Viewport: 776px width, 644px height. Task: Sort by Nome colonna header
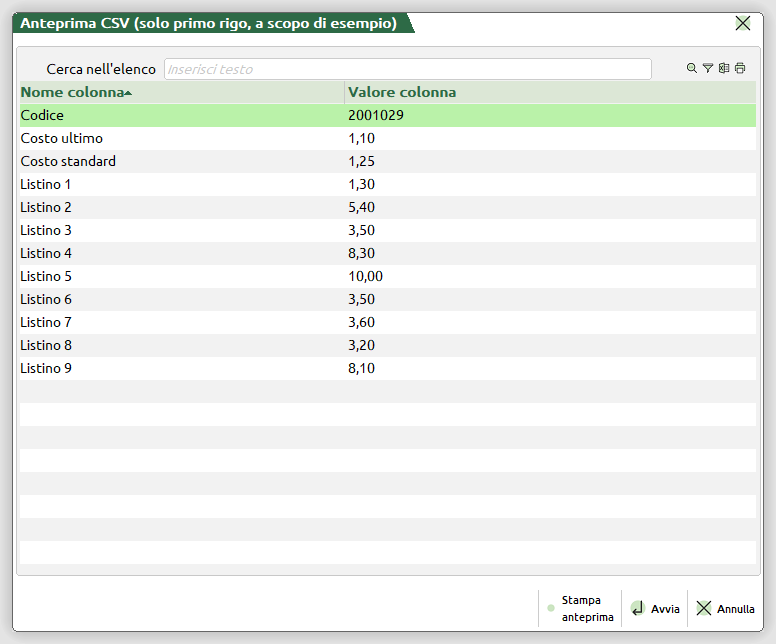point(76,92)
